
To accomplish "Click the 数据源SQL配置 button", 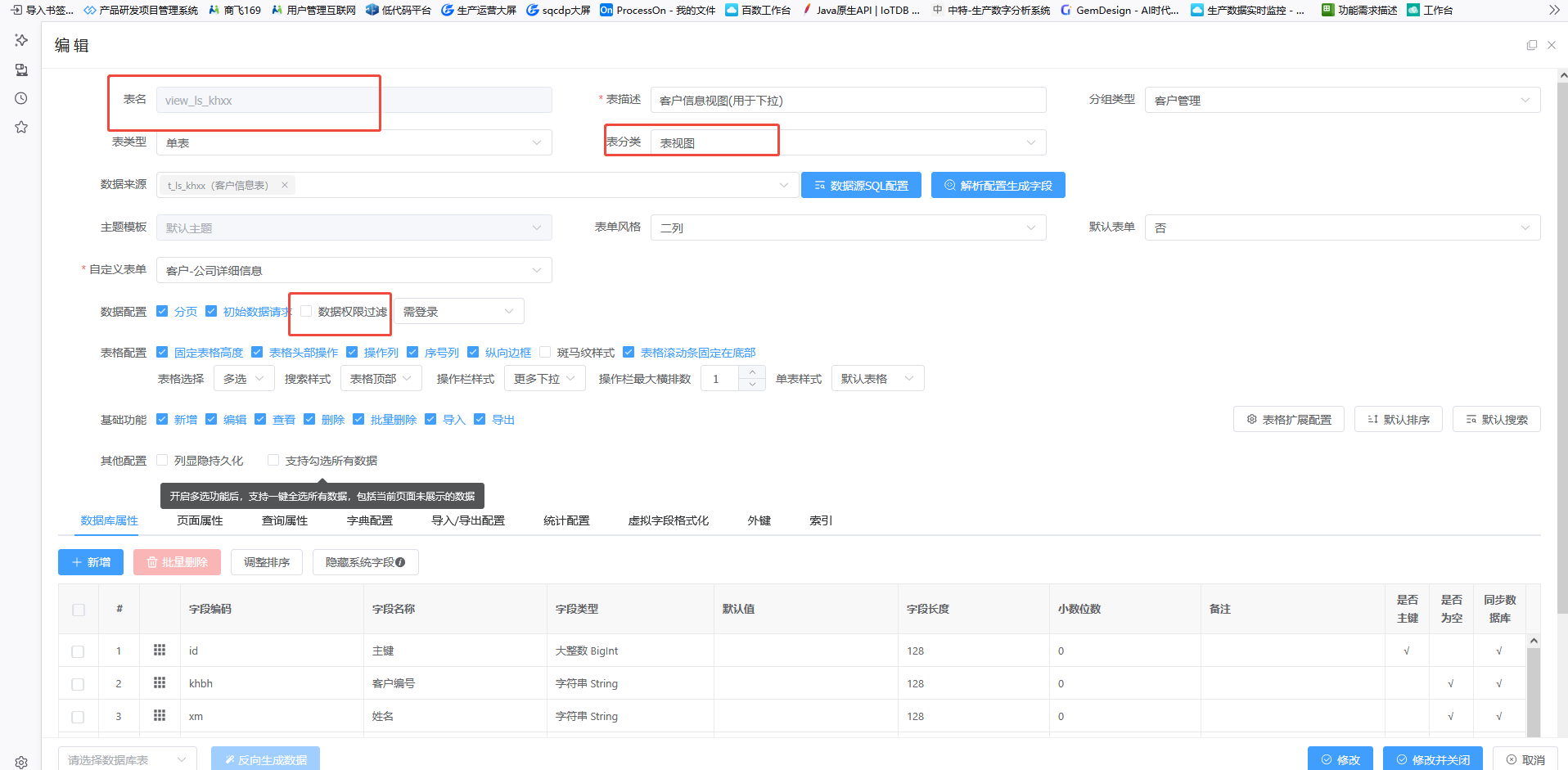I will click(861, 185).
